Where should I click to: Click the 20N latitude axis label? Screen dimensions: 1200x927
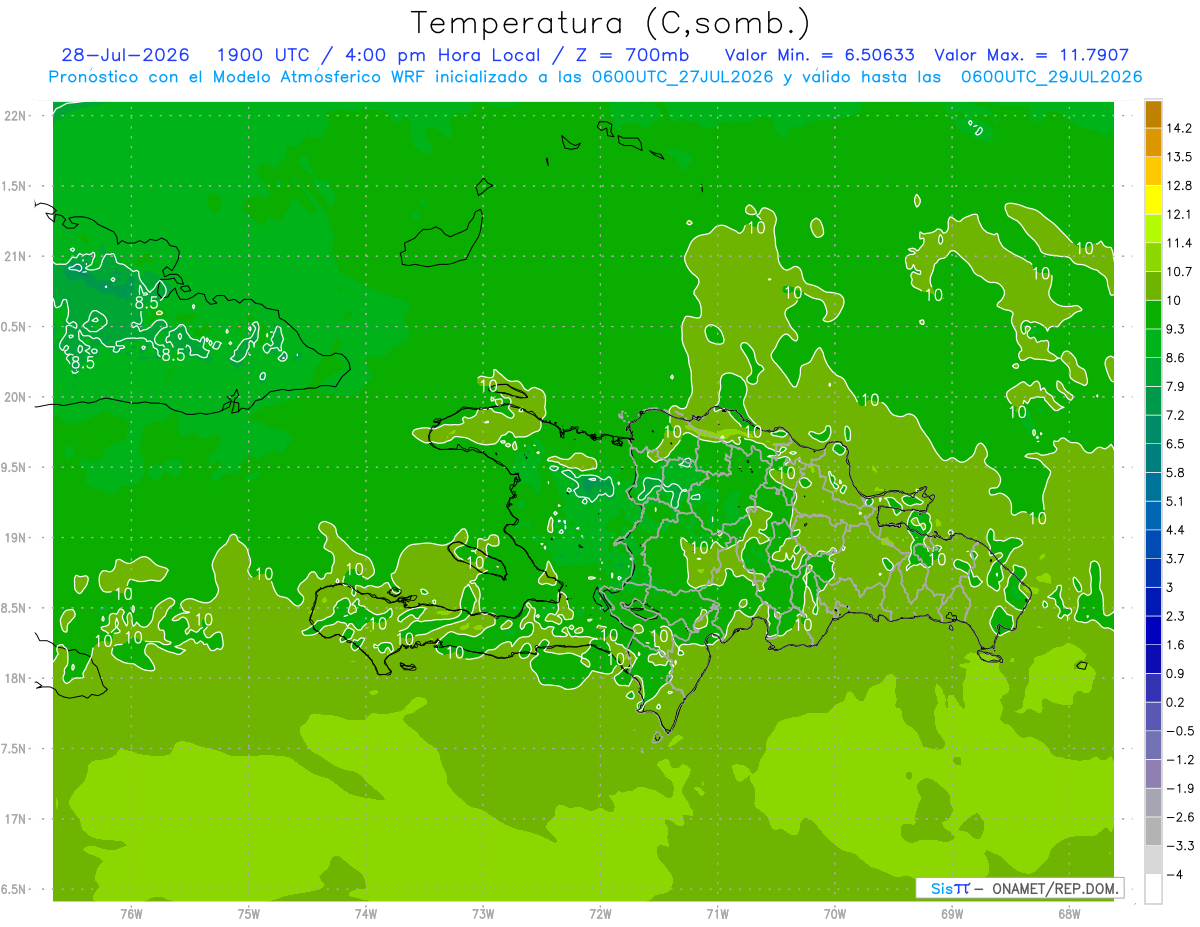tap(15, 397)
